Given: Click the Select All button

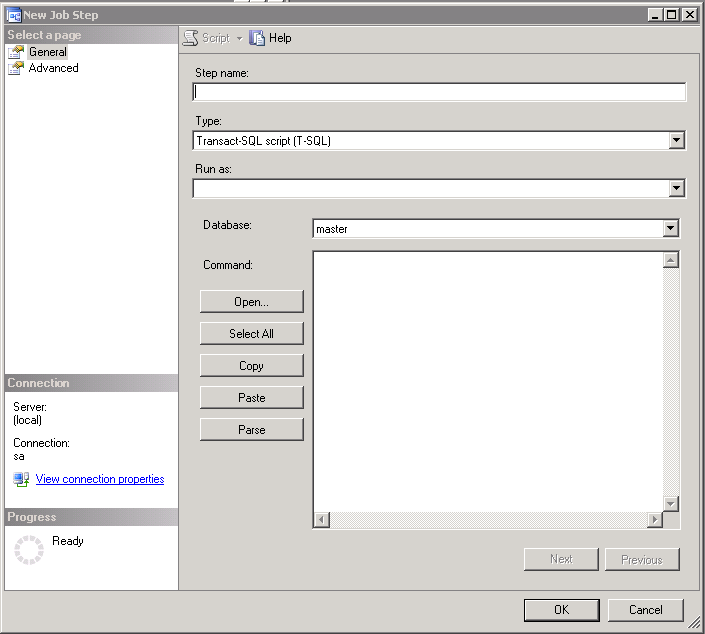Looking at the screenshot, I should (252, 334).
